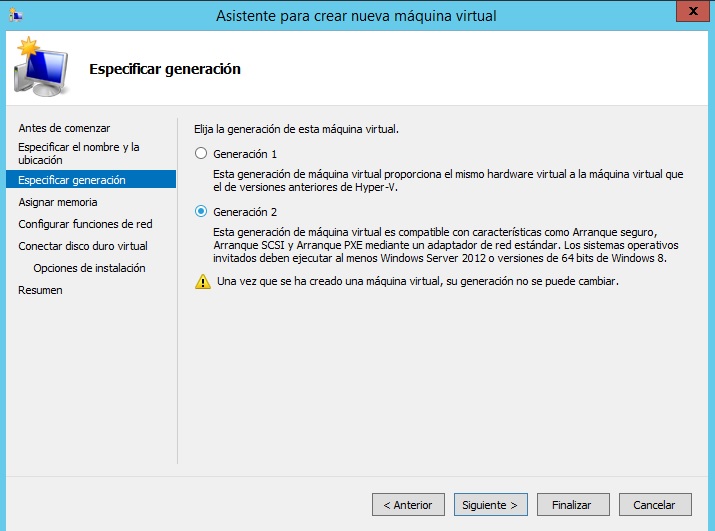
Task: Select the highlighted Especificar generación step
Action: coord(72,180)
